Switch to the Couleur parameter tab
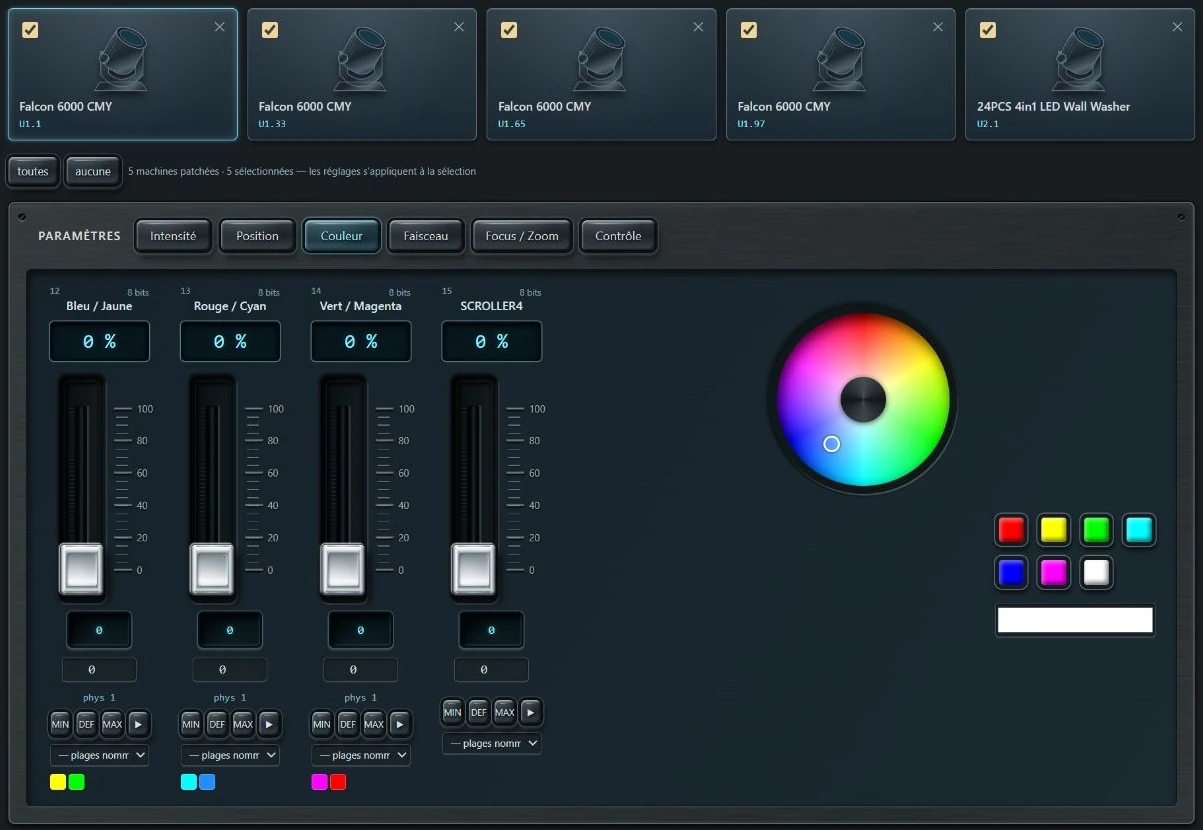The width and height of the screenshot is (1203, 830). point(342,236)
